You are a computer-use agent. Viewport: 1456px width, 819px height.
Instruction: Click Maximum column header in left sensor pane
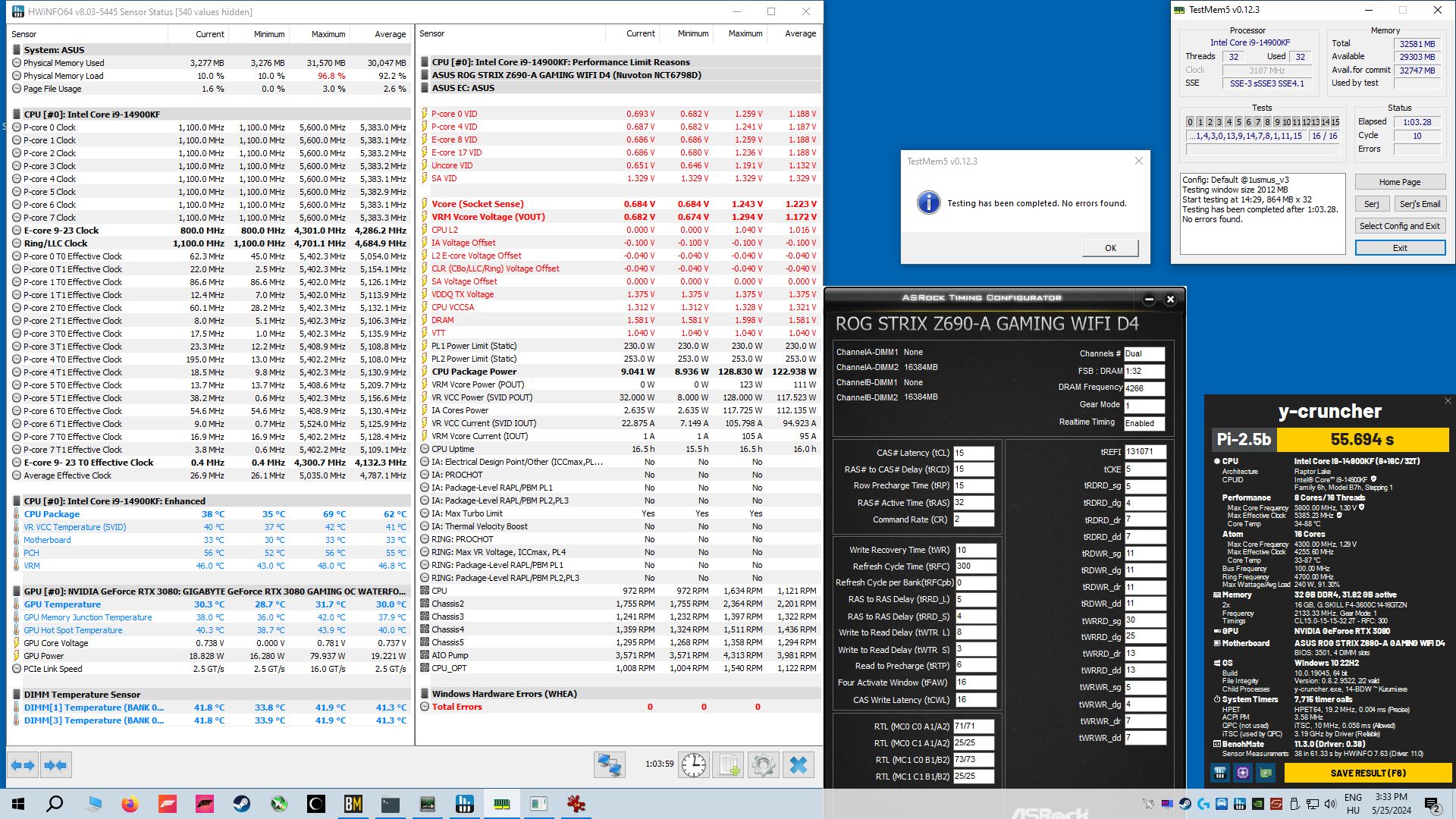328,34
